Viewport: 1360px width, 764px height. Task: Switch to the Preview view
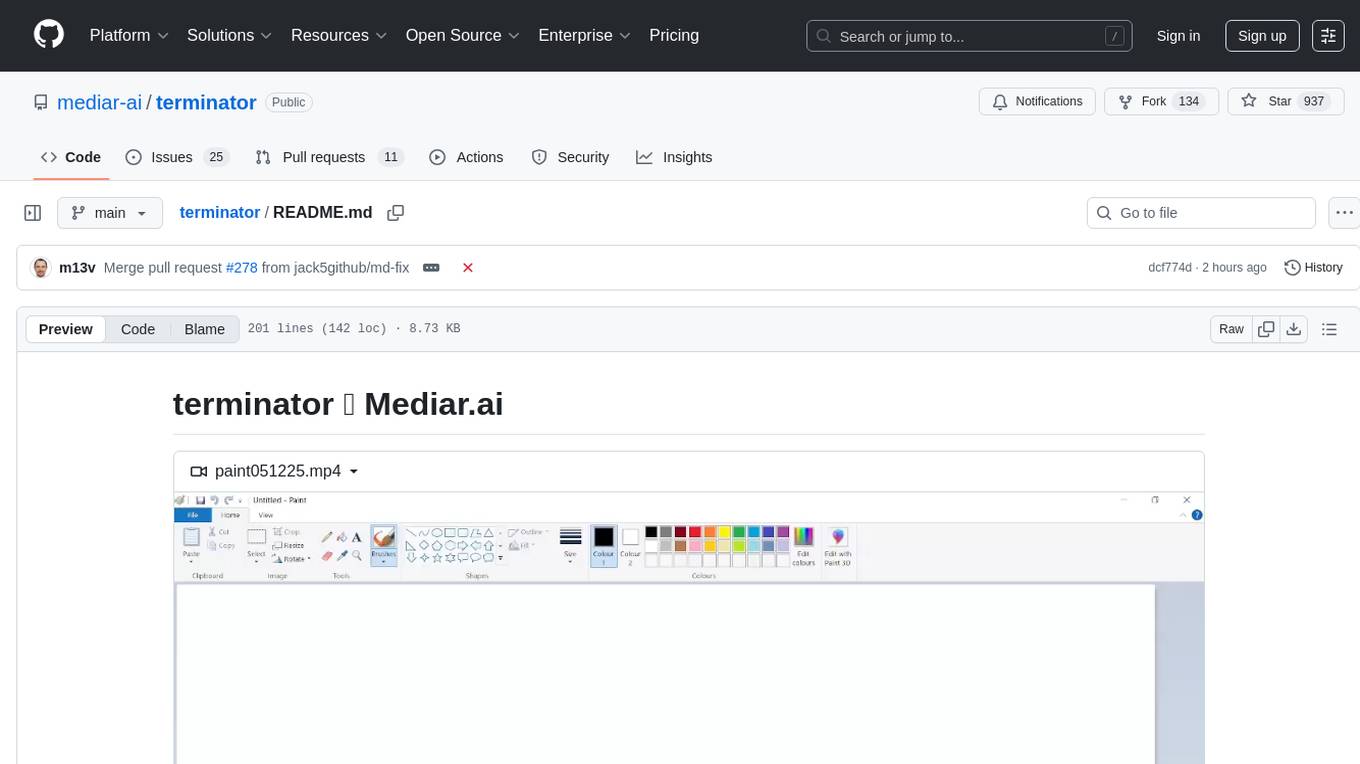click(66, 329)
